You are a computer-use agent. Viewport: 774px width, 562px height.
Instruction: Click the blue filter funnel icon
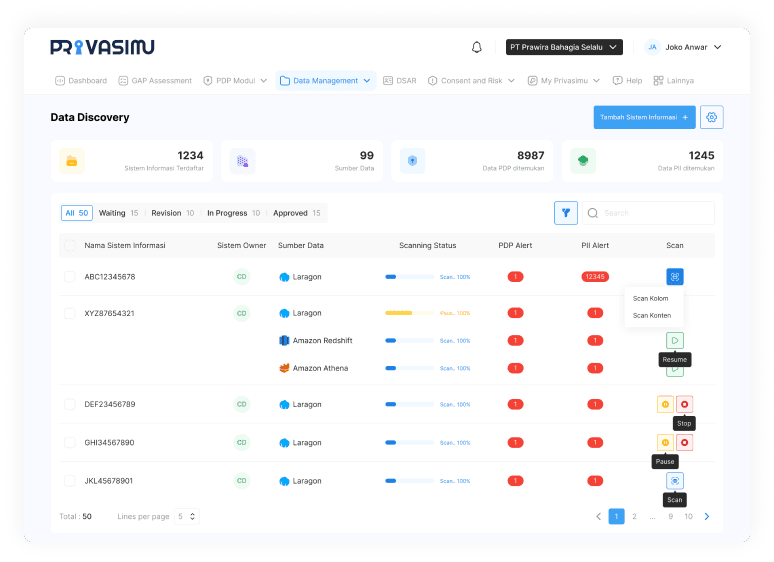coord(566,213)
